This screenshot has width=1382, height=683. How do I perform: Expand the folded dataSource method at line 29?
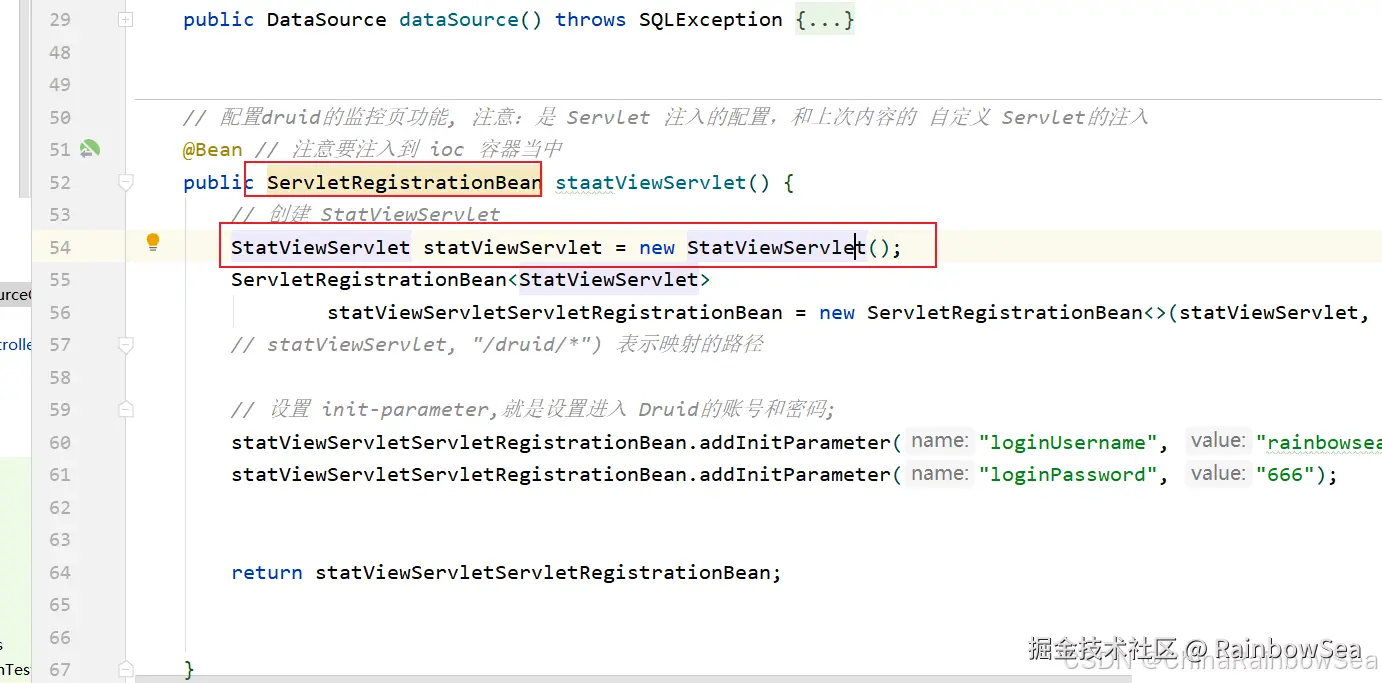coord(125,20)
